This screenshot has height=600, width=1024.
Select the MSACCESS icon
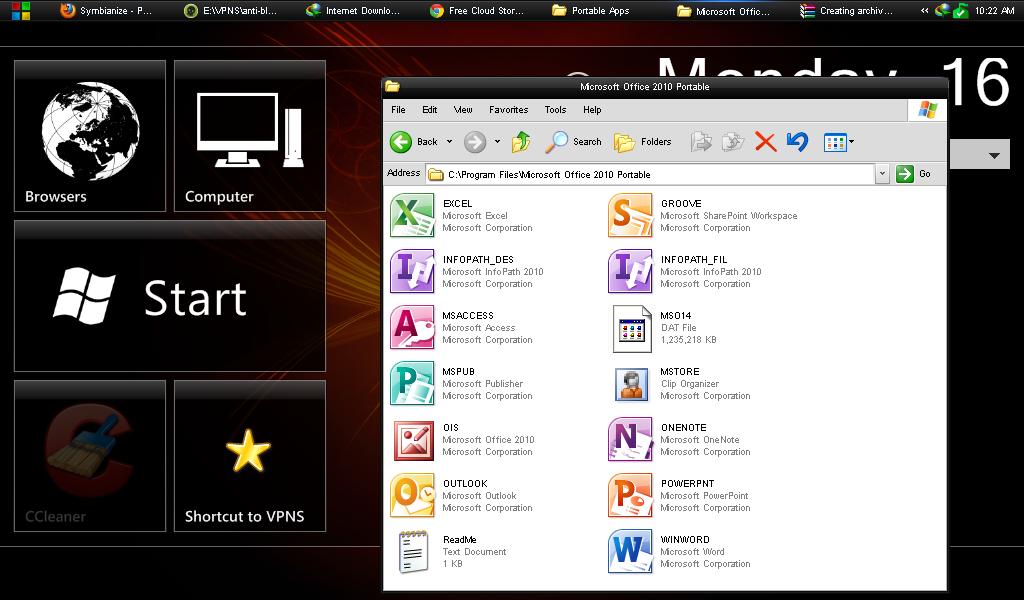click(x=412, y=328)
